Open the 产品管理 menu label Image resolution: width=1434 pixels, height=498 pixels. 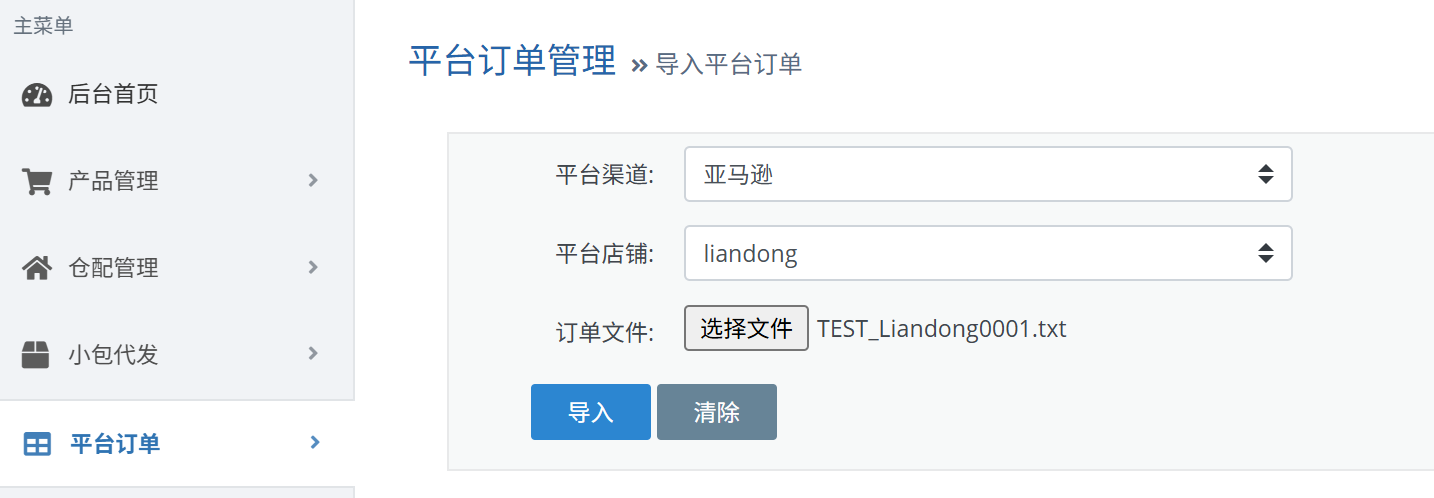click(x=113, y=182)
